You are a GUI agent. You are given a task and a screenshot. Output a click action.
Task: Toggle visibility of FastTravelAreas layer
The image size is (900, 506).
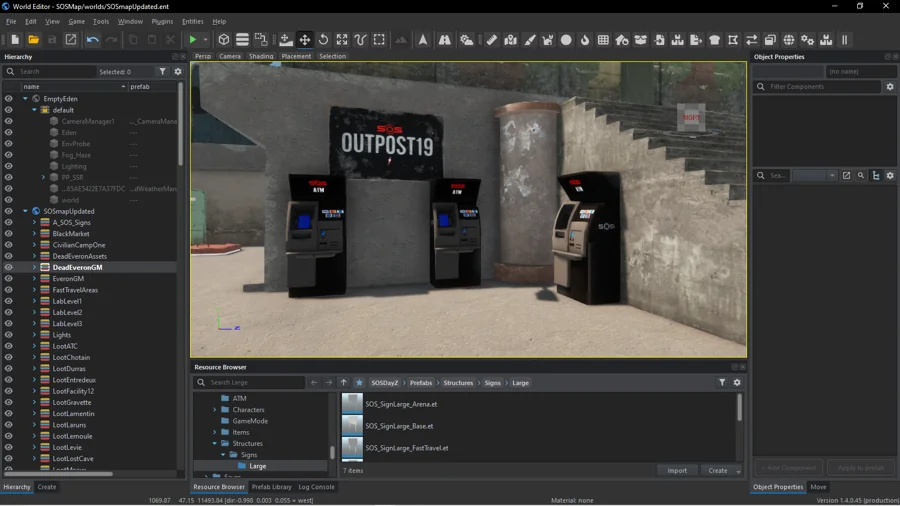coord(9,290)
